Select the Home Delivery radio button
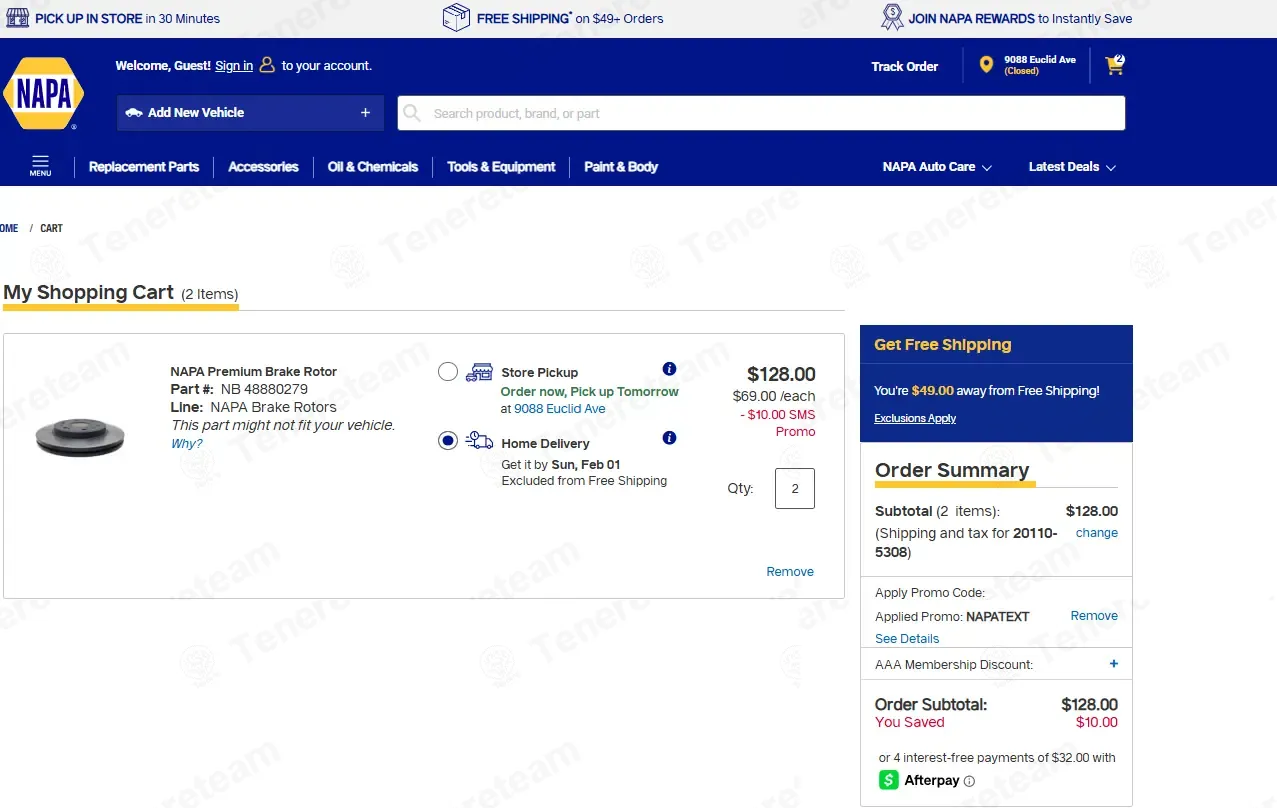 coord(448,441)
